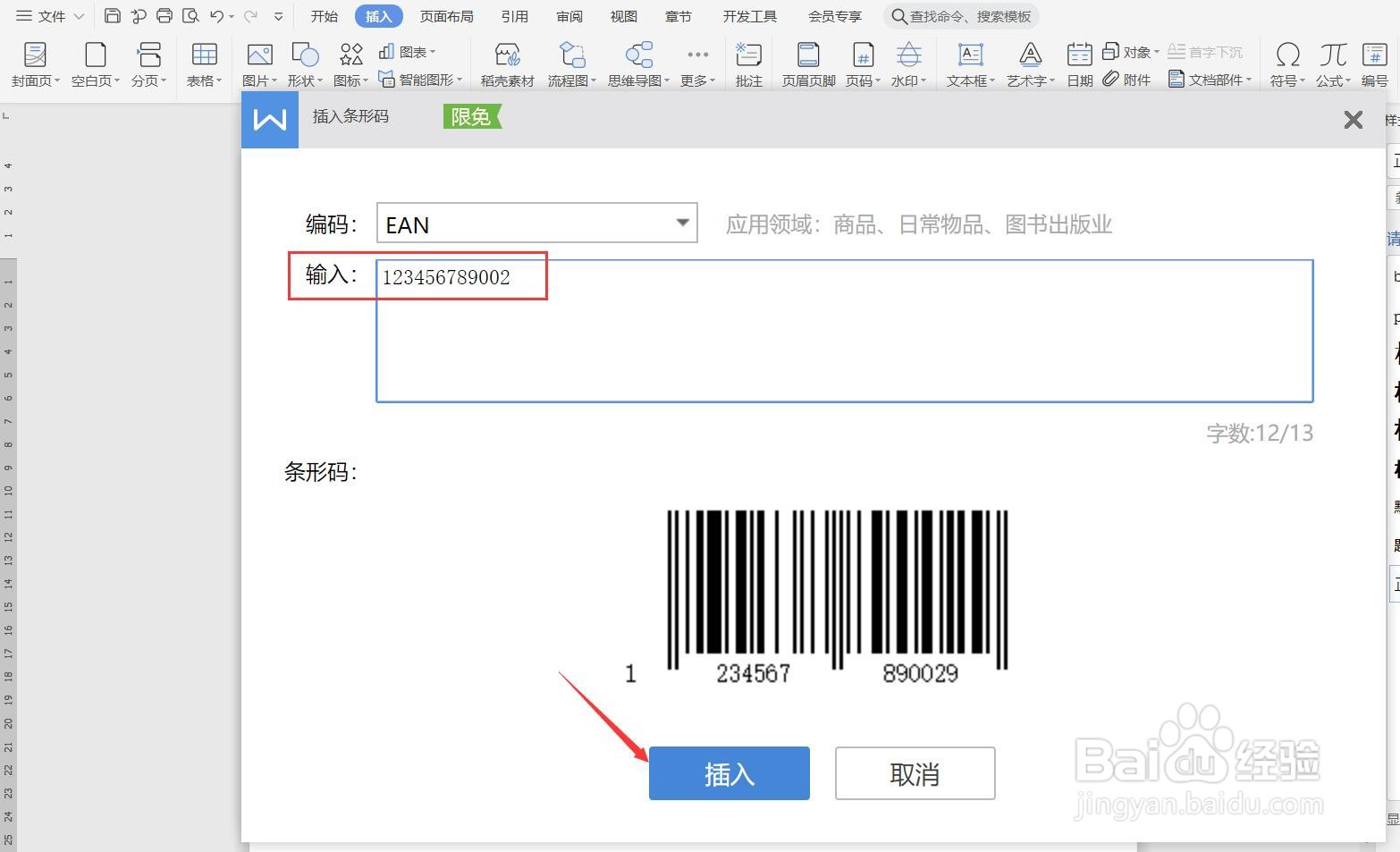Open the 思维导图 mind map tool
Viewport: 1400px width, 852px height.
(638, 64)
